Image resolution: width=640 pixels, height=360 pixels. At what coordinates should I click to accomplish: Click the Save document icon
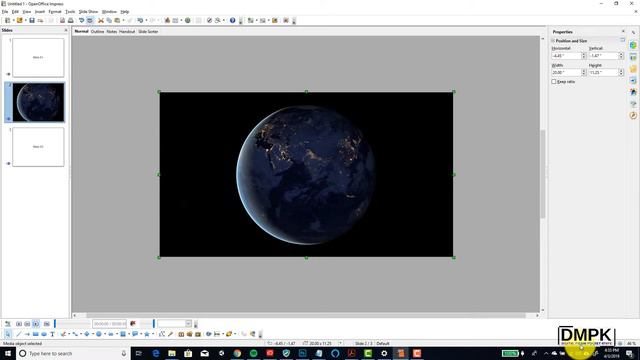pos(32,20)
